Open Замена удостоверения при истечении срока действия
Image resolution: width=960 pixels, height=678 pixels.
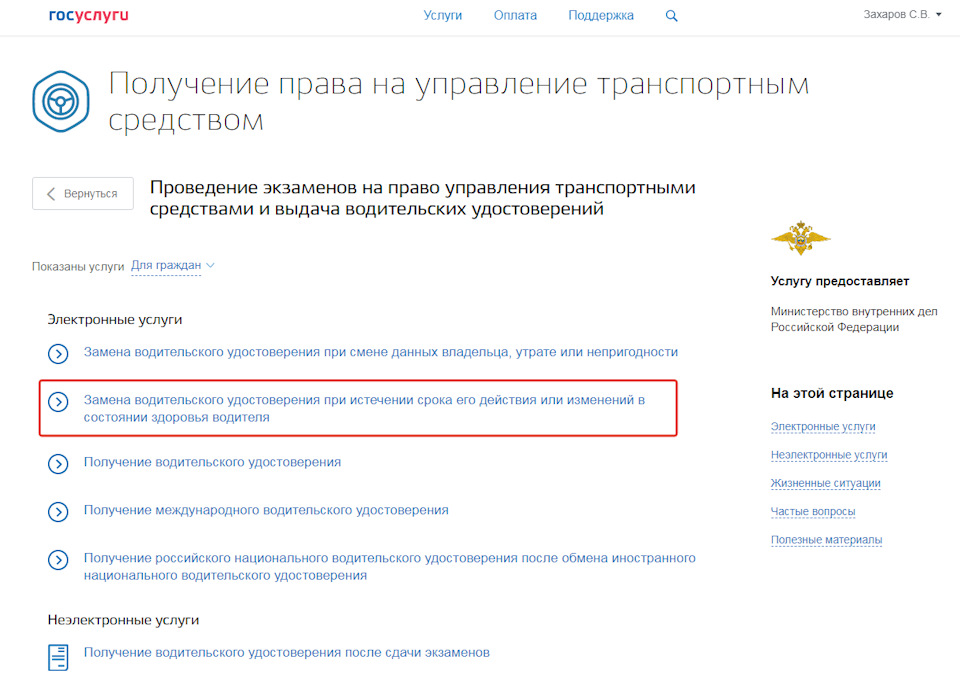coord(364,409)
